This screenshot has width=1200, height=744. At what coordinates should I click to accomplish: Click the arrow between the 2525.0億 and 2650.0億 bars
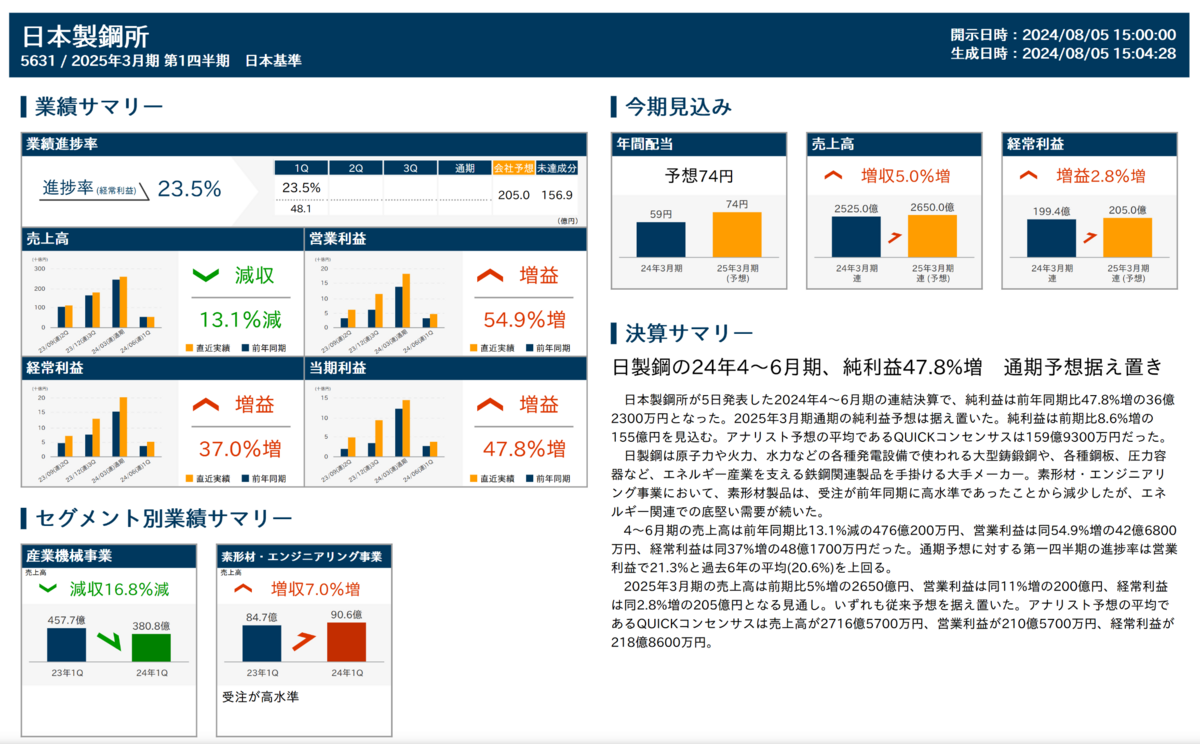point(895,238)
